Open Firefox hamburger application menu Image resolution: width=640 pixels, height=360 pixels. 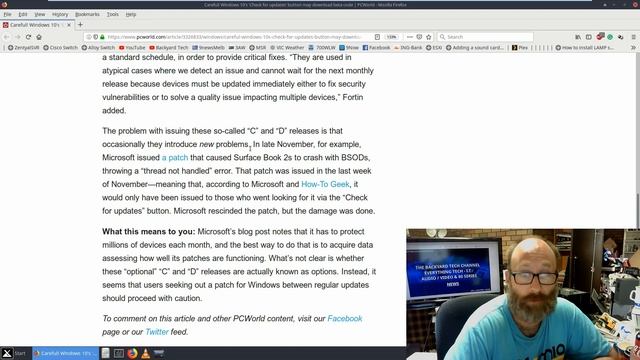[x=633, y=37]
